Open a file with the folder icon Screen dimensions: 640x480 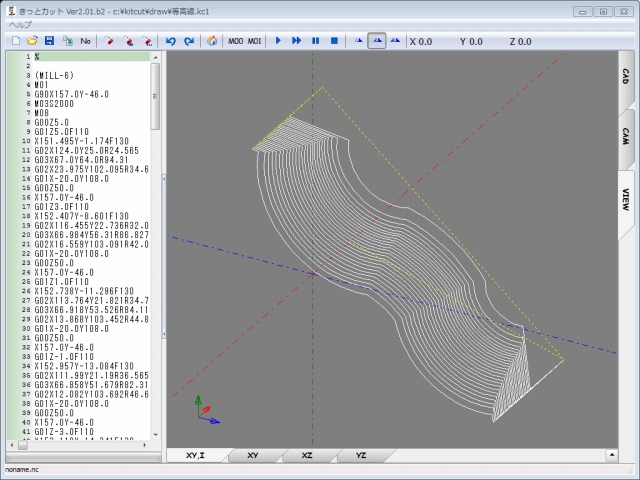coord(32,41)
